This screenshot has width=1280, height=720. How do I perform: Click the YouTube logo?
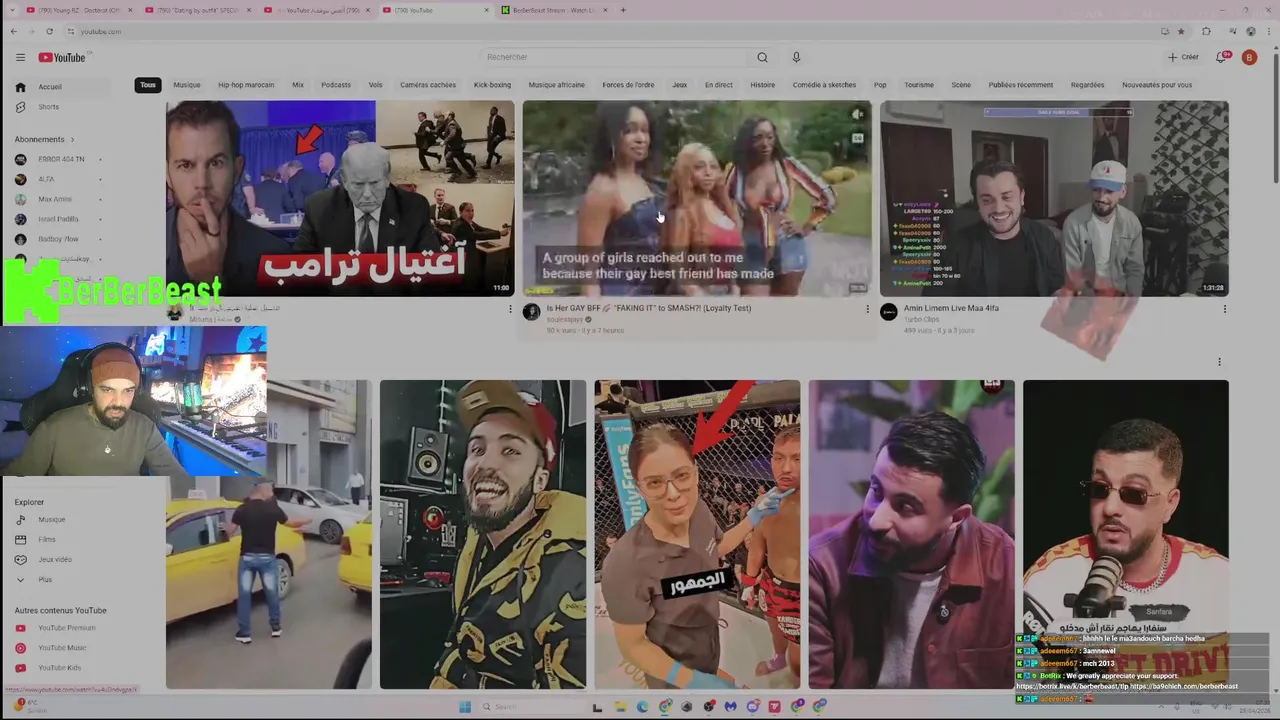coord(62,57)
